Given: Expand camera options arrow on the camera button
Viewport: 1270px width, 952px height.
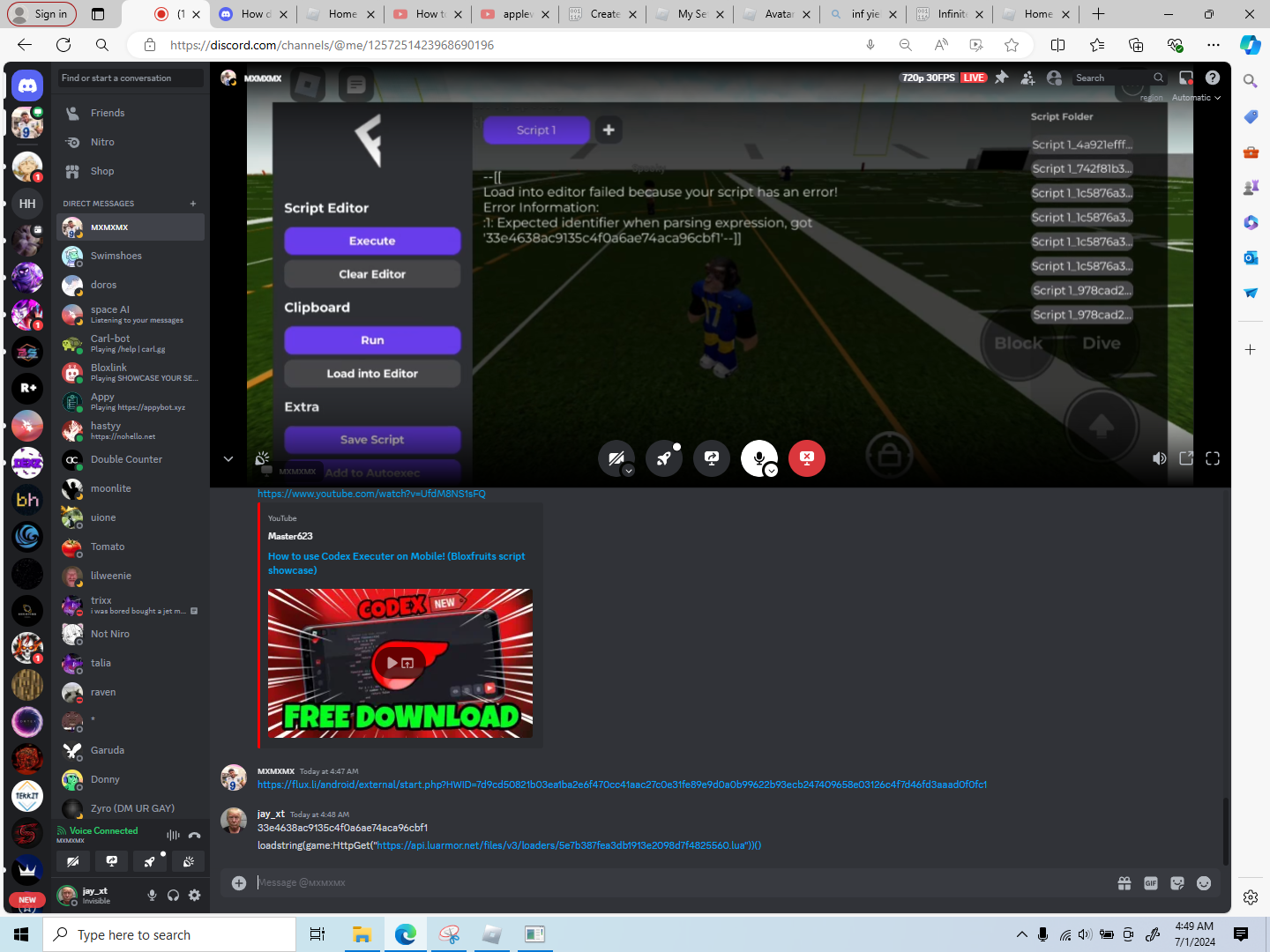Looking at the screenshot, I should 629,471.
